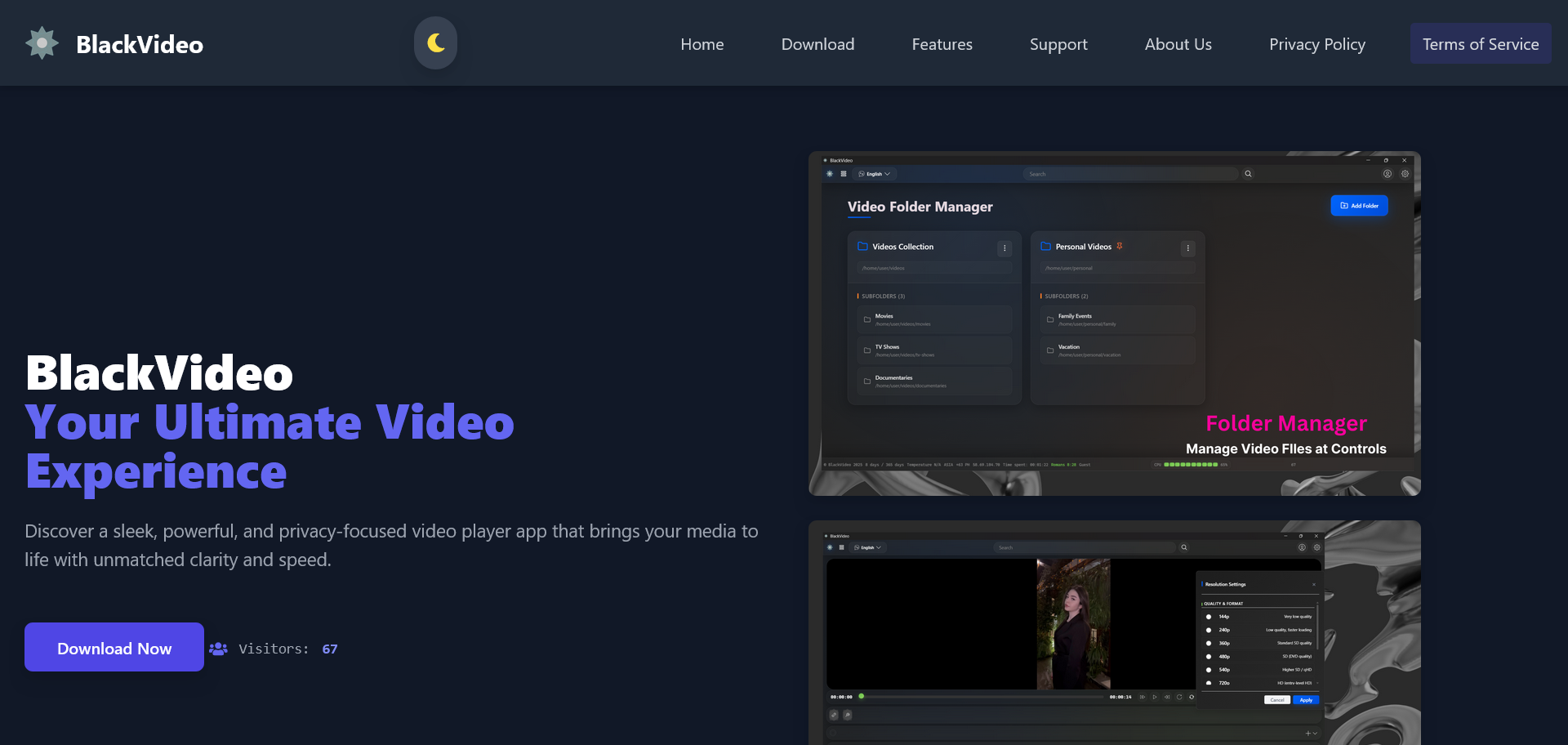The width and height of the screenshot is (1568, 745).
Task: Click the pin icon beside Personal Videos
Action: pyautogui.click(x=1120, y=246)
